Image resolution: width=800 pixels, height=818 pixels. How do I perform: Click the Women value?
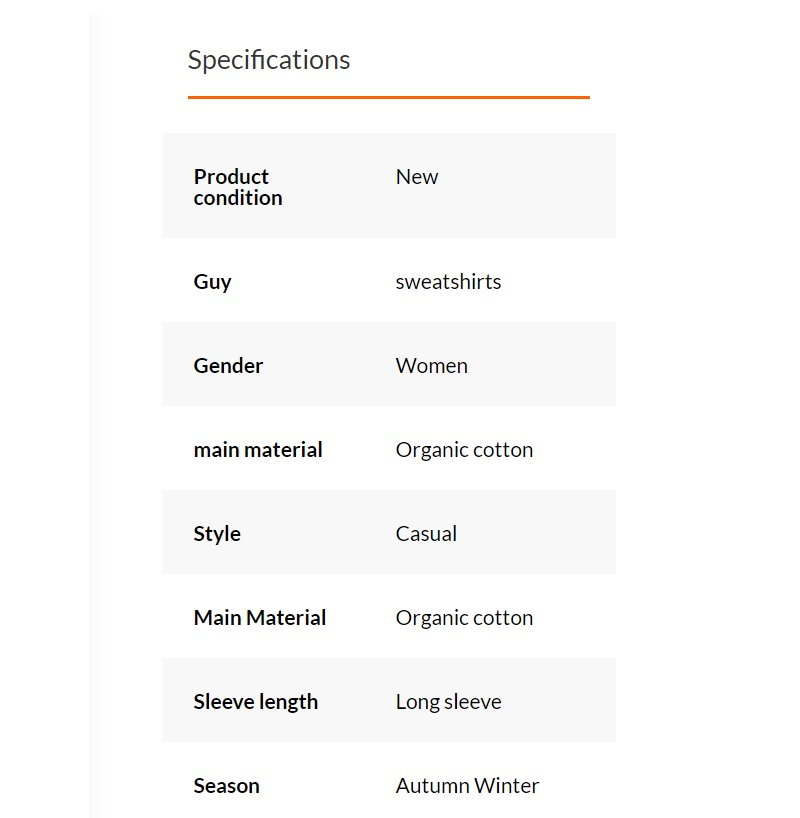431,366
